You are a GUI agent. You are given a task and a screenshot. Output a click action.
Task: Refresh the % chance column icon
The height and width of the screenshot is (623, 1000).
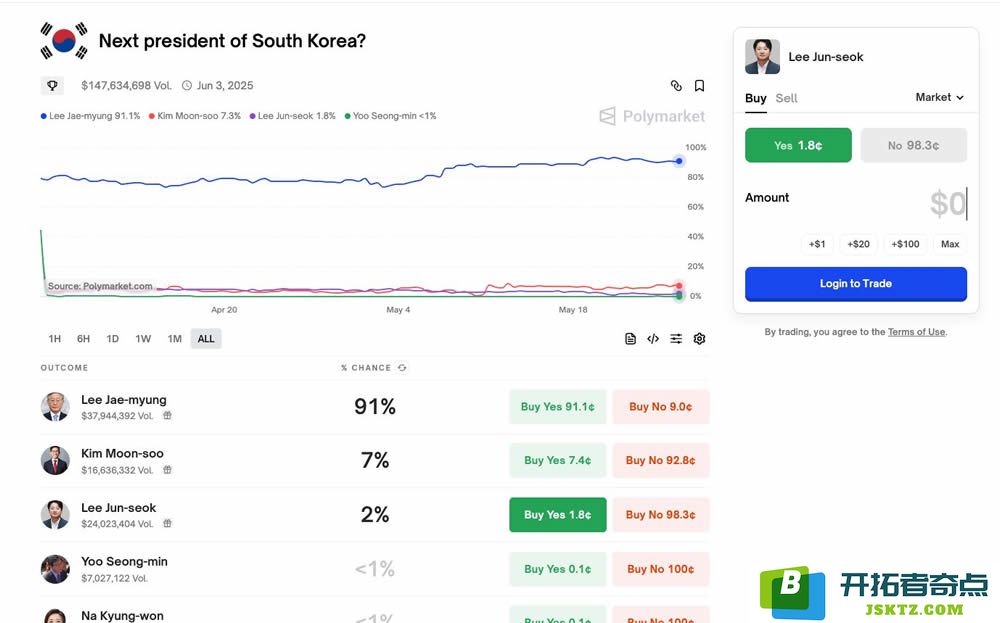click(402, 367)
